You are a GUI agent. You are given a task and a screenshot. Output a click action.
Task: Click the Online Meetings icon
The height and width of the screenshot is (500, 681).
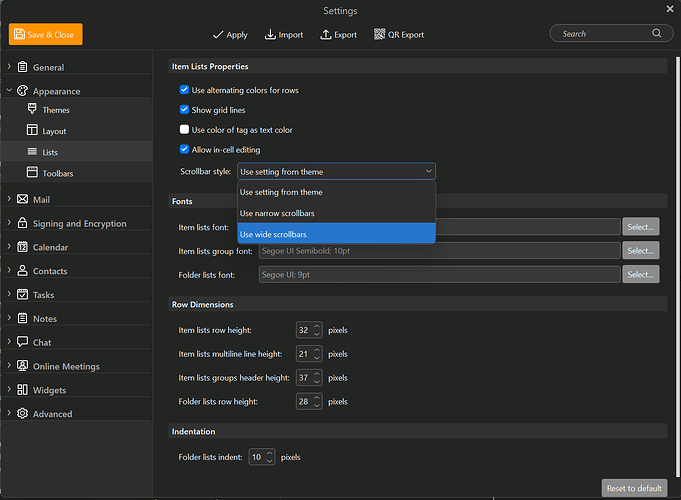coord(22,366)
